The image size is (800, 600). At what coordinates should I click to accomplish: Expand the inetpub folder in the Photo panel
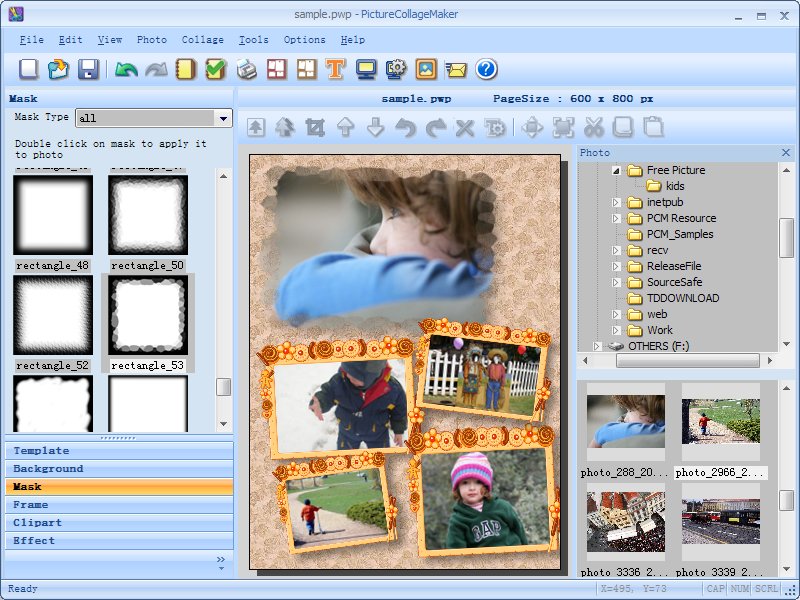tap(617, 202)
